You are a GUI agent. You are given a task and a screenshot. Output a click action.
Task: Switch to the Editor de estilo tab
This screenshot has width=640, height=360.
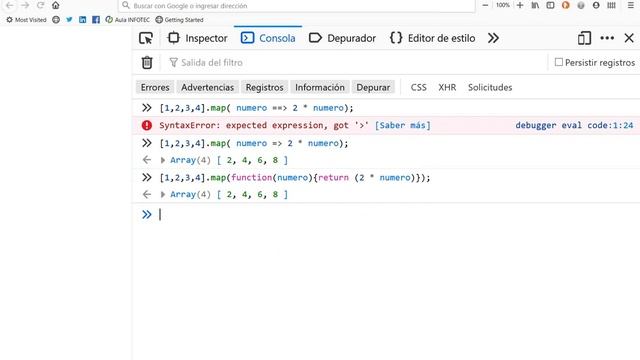tap(433, 38)
